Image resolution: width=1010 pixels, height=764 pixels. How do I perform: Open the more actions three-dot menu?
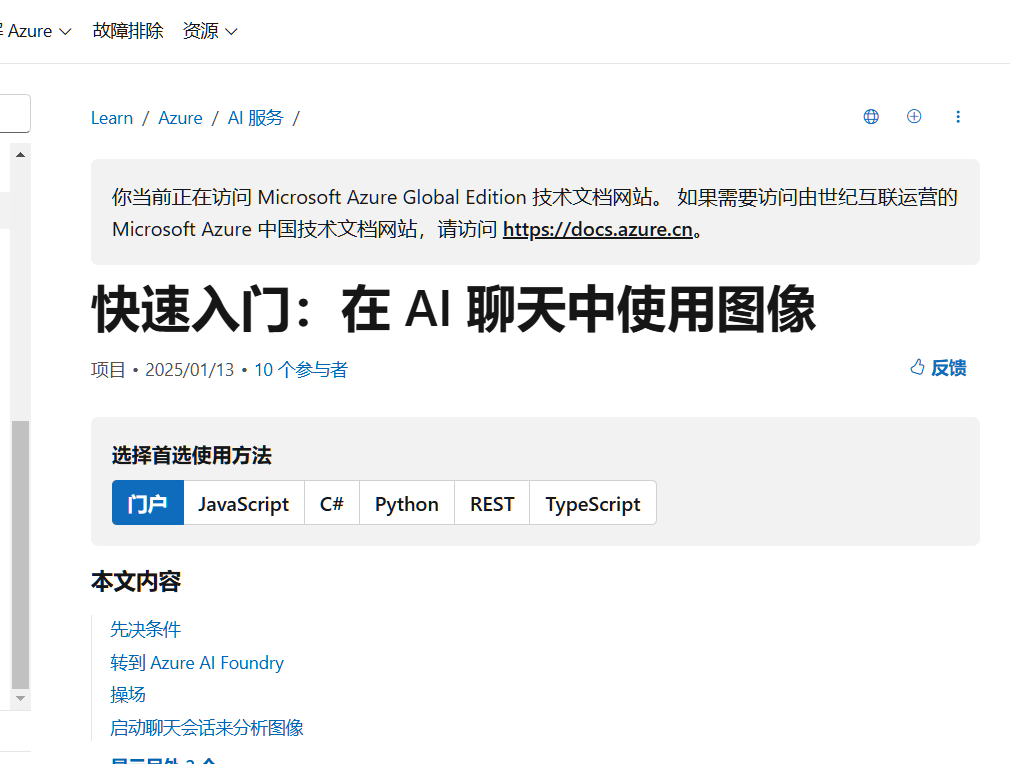click(x=958, y=117)
